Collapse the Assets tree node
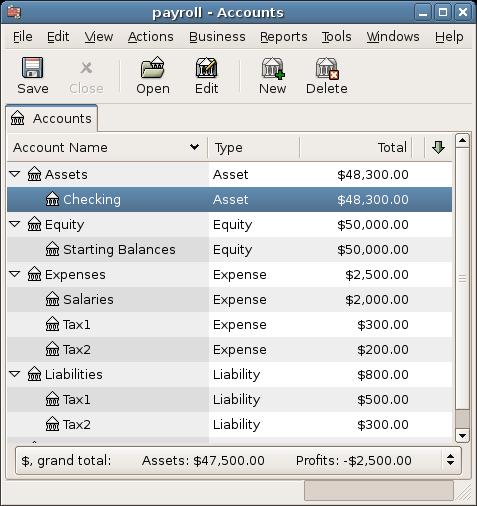Viewport: 477px width, 506px height. [x=15, y=174]
